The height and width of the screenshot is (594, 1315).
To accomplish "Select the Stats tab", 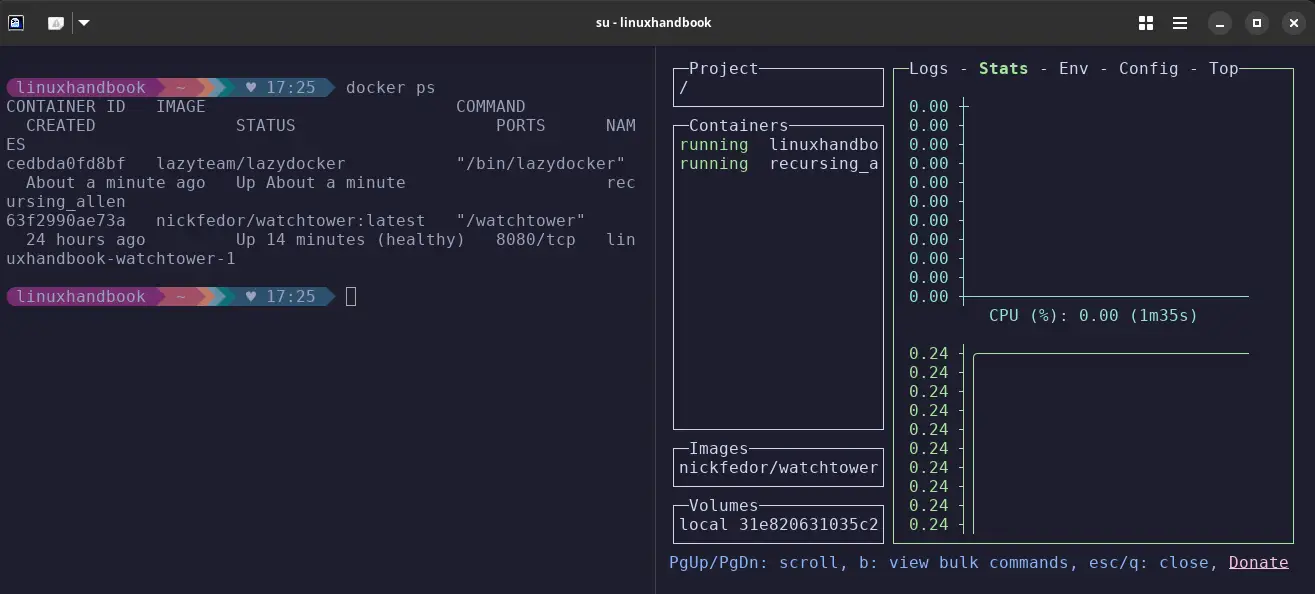I will pyautogui.click(x=1003, y=68).
